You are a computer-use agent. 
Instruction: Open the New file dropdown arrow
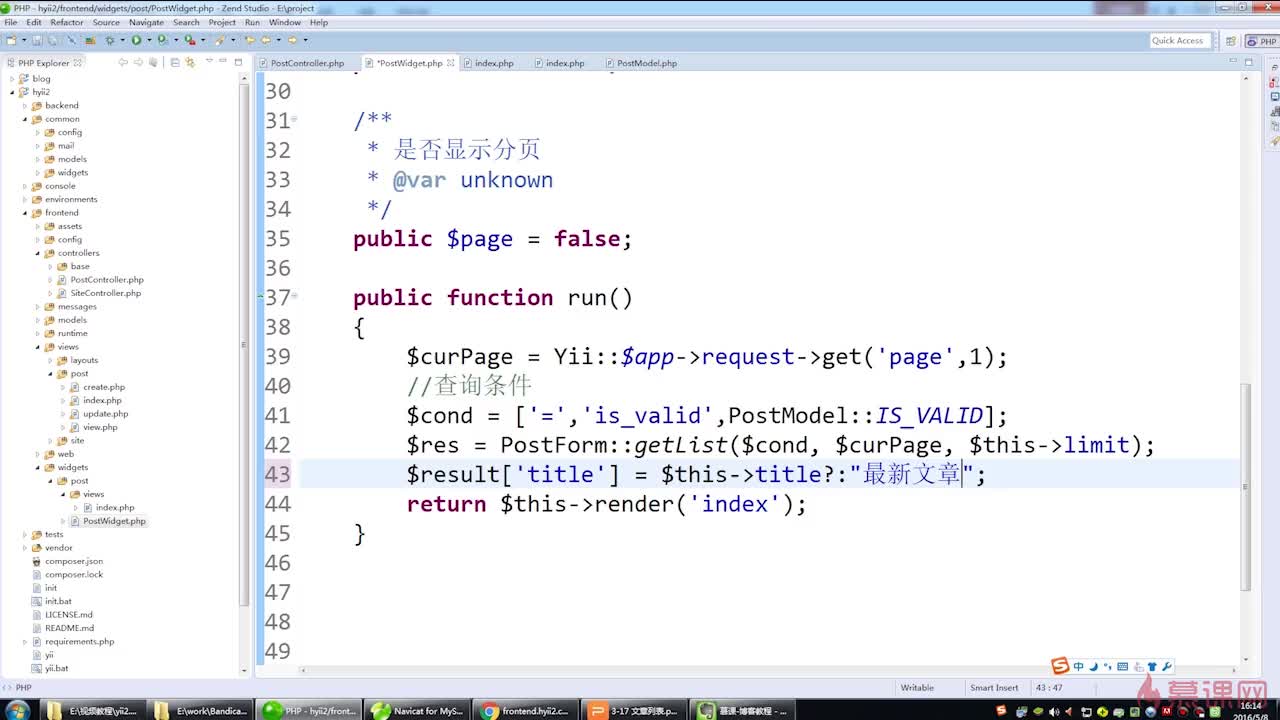click(x=22, y=41)
